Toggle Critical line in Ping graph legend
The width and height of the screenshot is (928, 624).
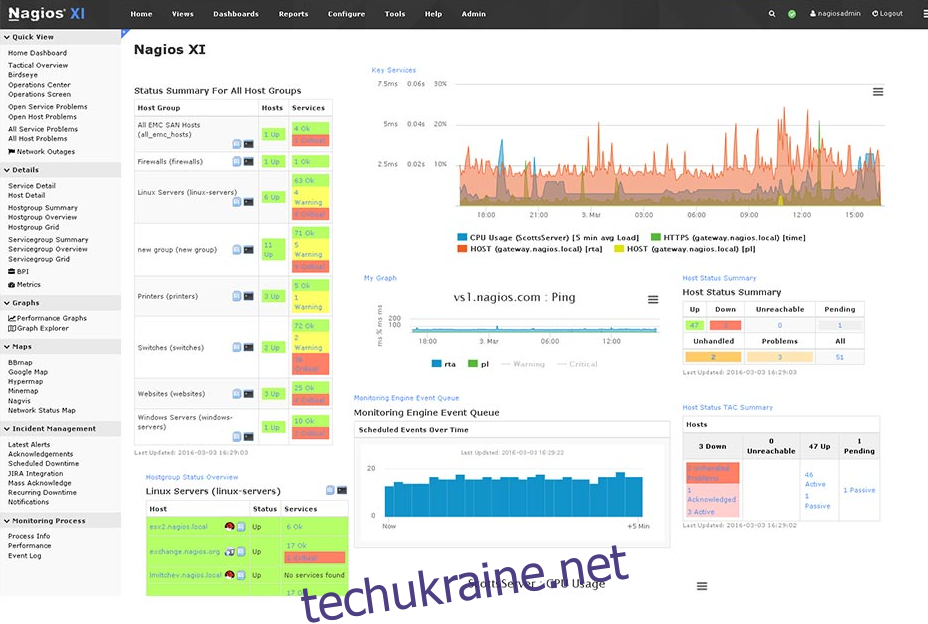pyautogui.click(x=578, y=364)
